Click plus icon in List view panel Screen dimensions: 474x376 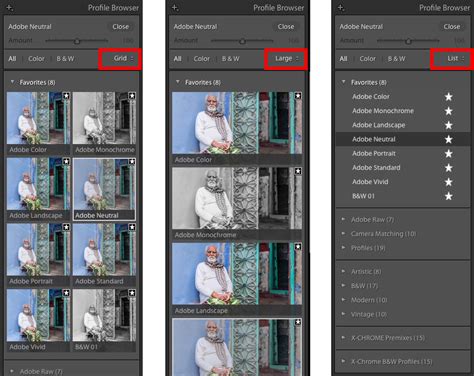click(341, 8)
